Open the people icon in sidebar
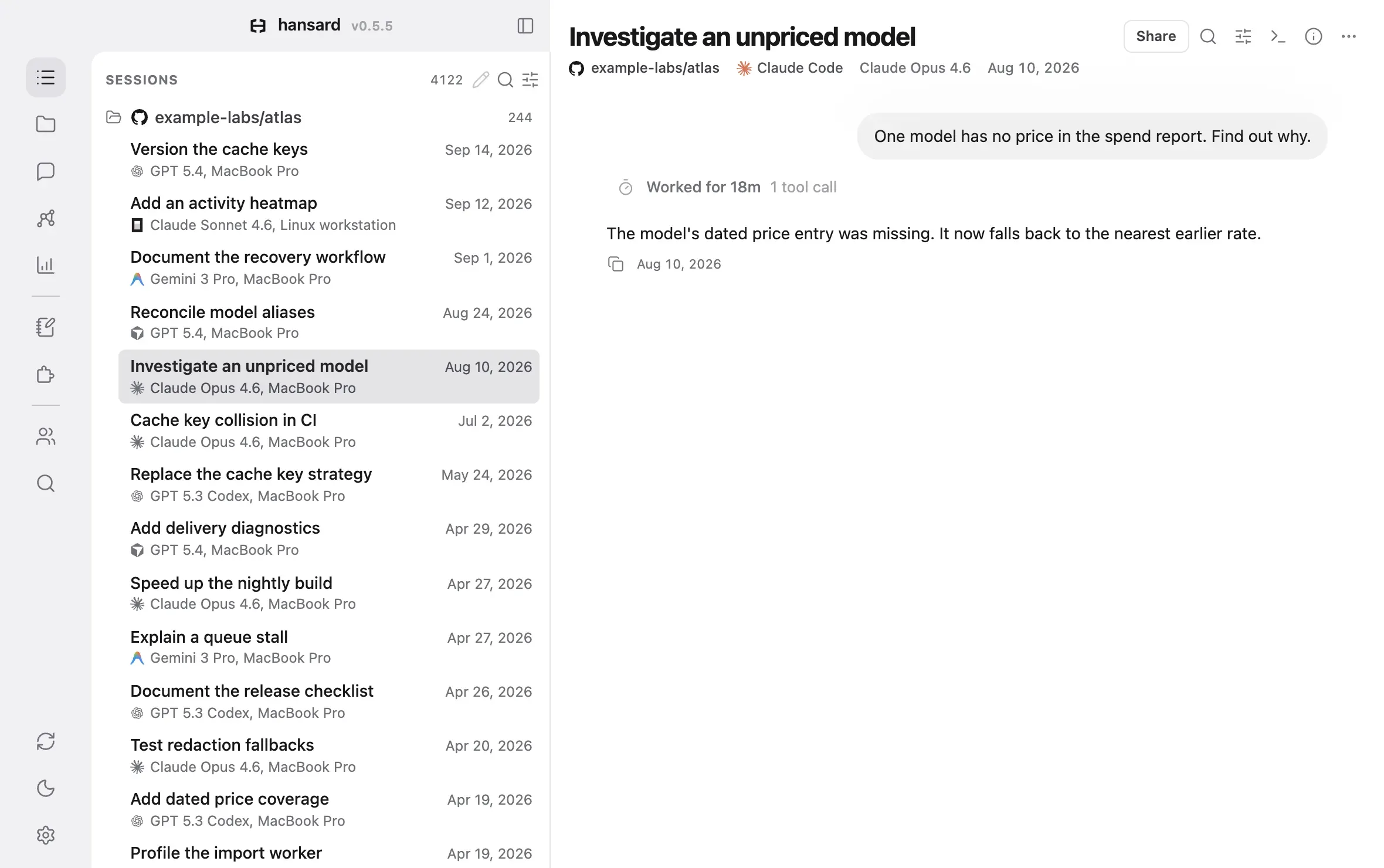The image size is (1384, 868). [x=46, y=436]
